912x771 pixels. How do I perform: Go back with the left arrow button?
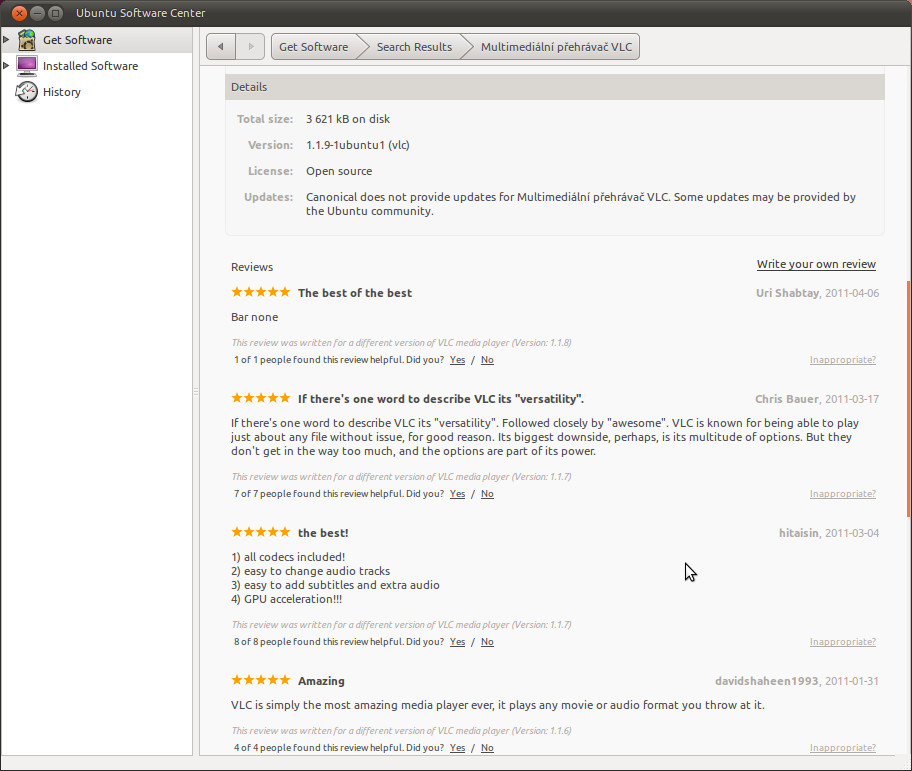[221, 47]
